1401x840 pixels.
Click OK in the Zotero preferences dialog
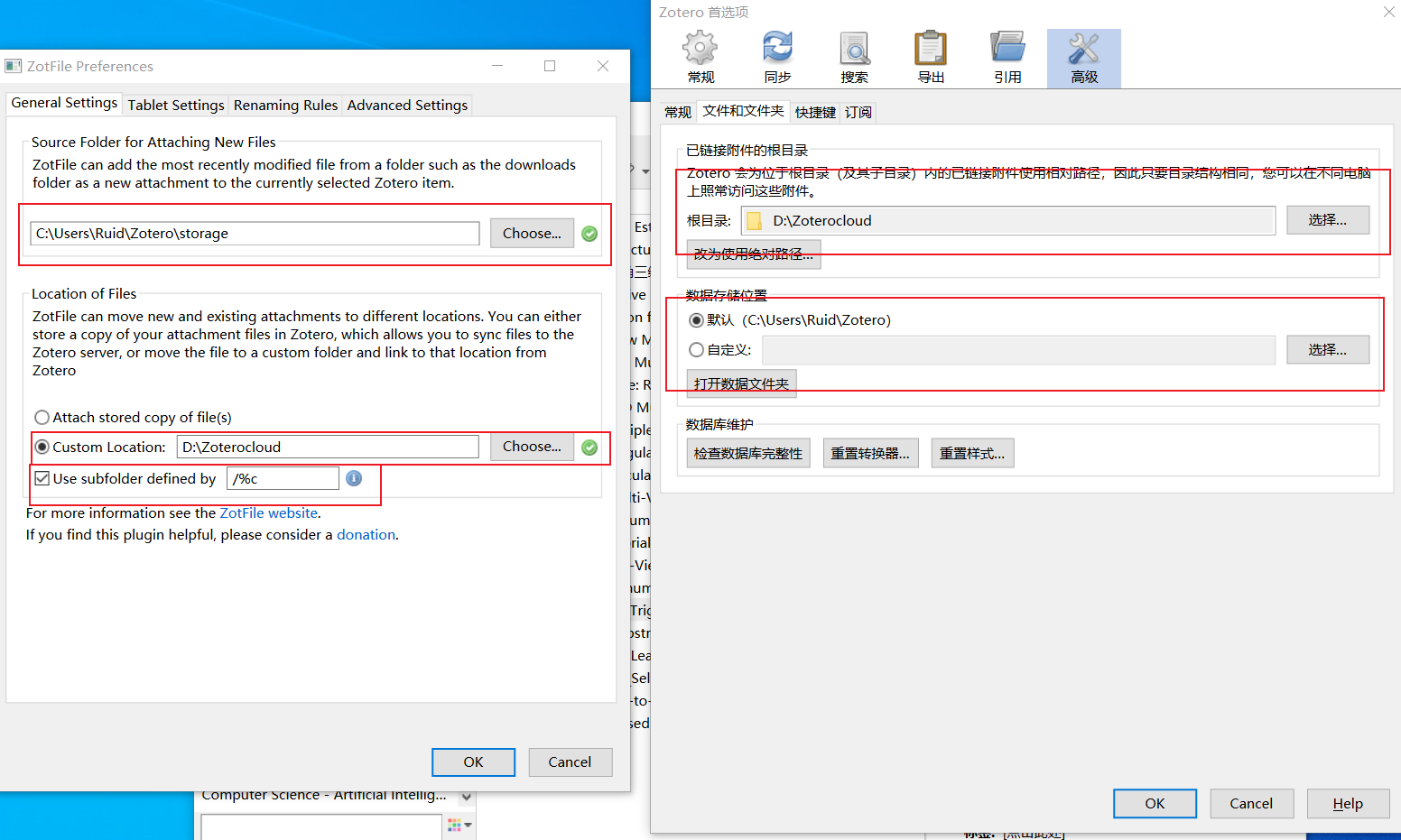1155,803
